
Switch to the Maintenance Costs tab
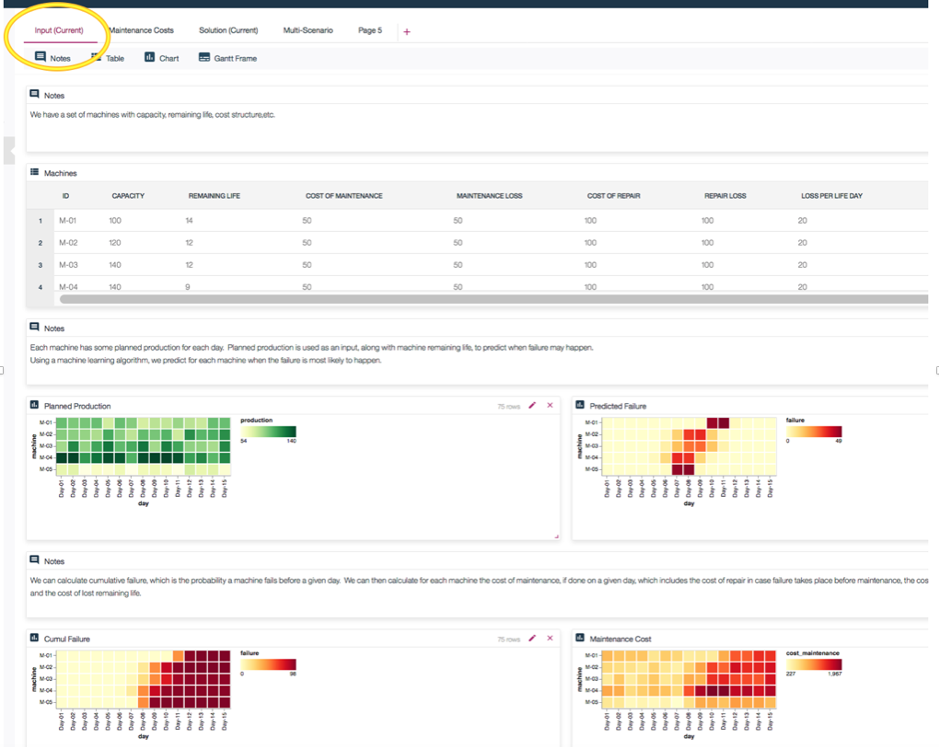(x=141, y=30)
